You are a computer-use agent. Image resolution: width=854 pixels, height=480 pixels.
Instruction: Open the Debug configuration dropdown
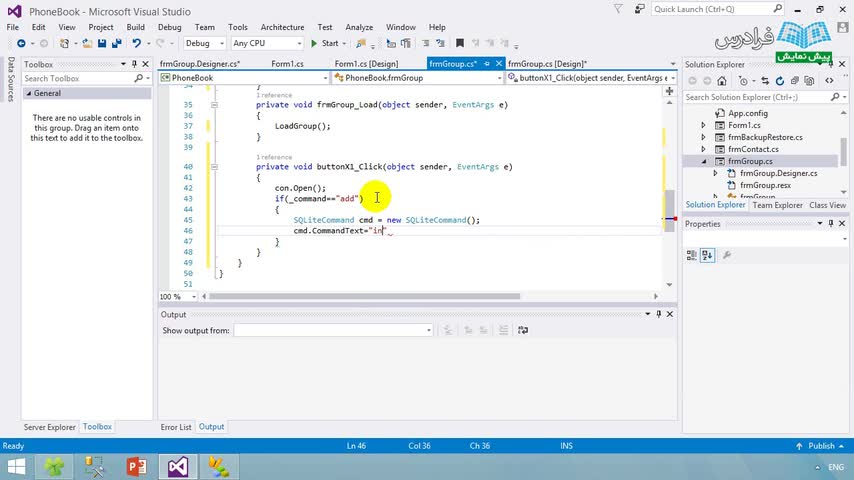[205, 44]
